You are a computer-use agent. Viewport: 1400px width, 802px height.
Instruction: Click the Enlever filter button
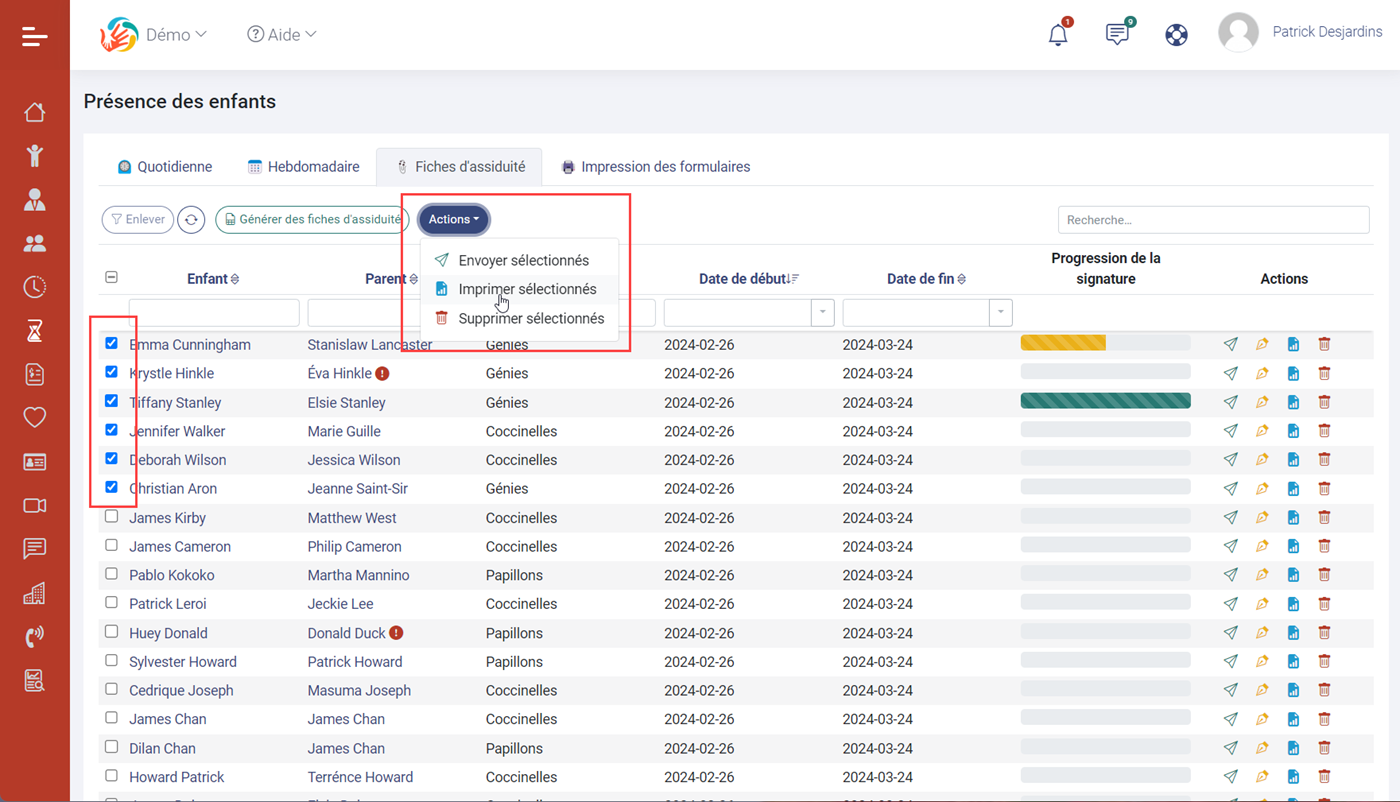coord(138,220)
